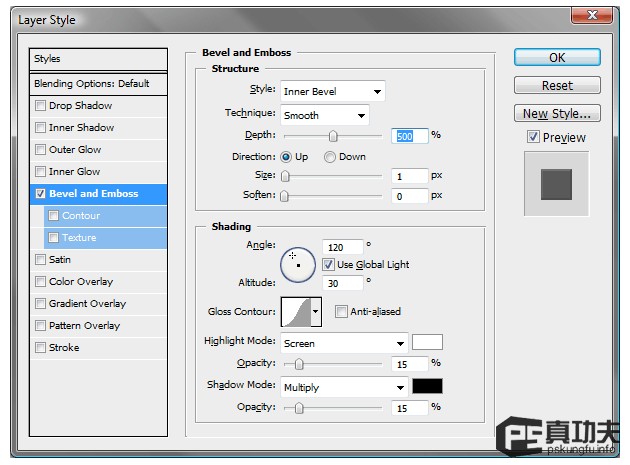630x465 pixels.
Task: Click the Altitude value input field
Action: click(343, 283)
